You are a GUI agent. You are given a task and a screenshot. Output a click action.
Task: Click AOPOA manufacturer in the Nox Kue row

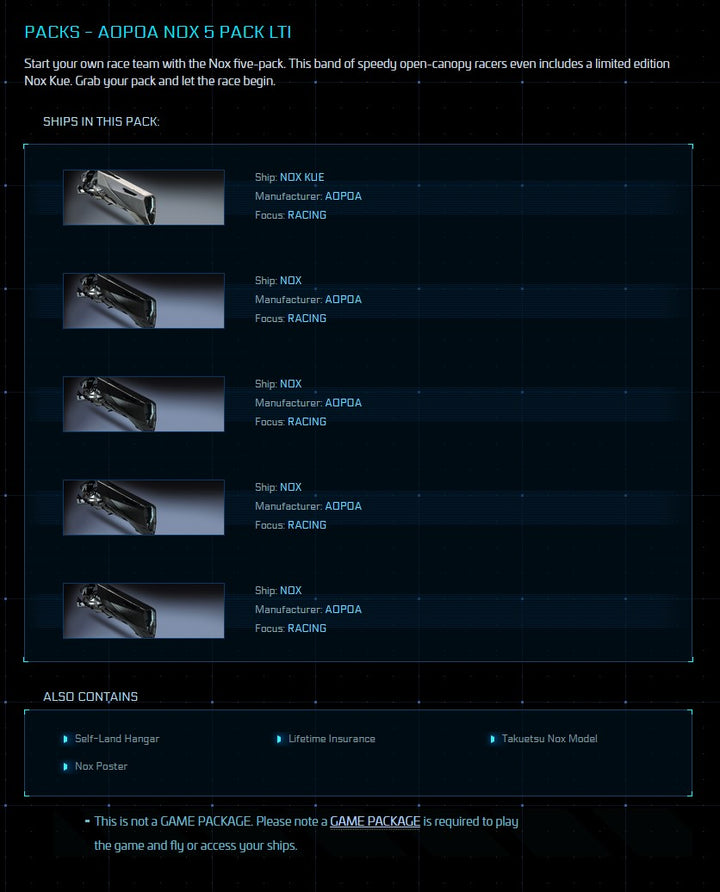pos(343,196)
